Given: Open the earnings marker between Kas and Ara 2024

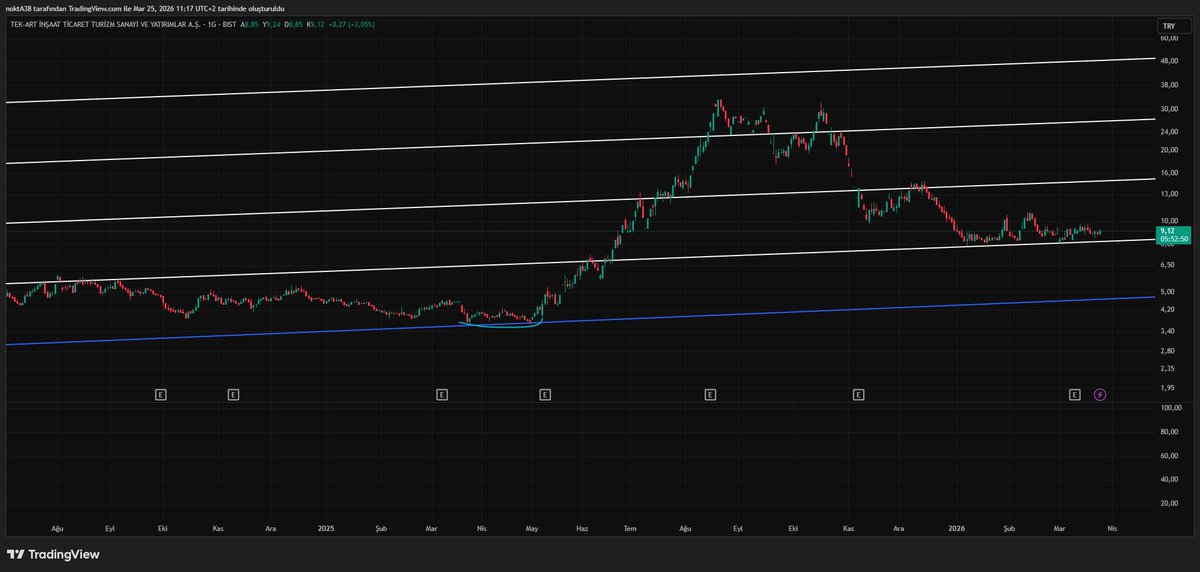Looking at the screenshot, I should [x=233, y=395].
